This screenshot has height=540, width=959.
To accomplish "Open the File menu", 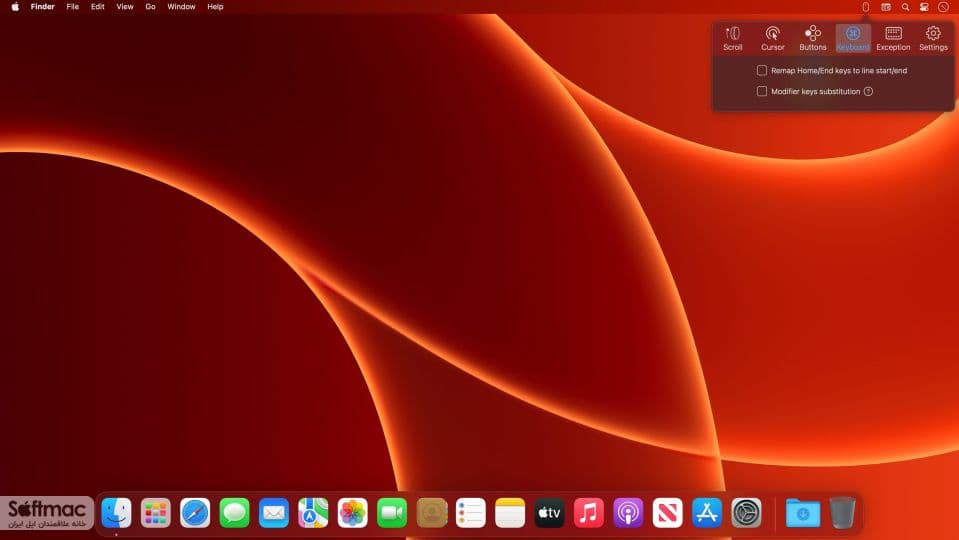I will (x=73, y=7).
